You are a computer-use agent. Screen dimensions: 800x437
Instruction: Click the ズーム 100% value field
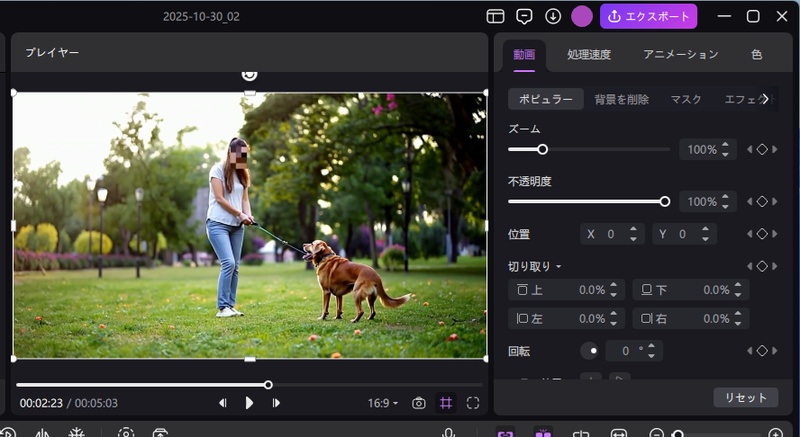click(x=701, y=149)
